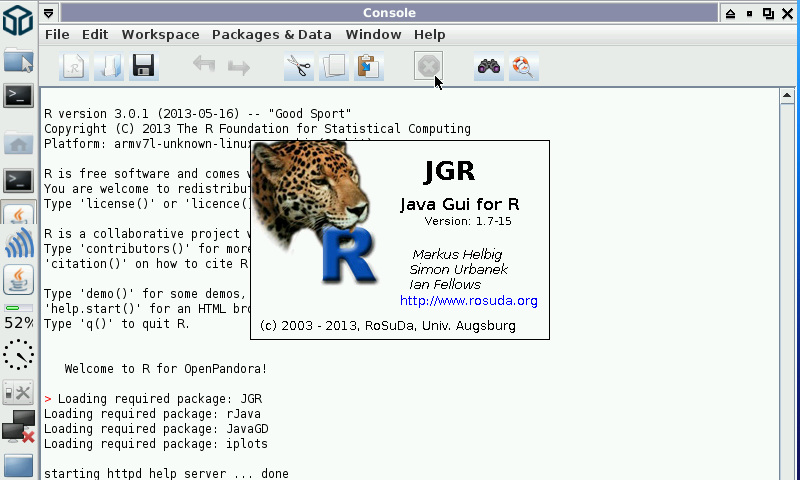Click the Console window title bar
Screen dimensions: 800x480
[x=389, y=13]
